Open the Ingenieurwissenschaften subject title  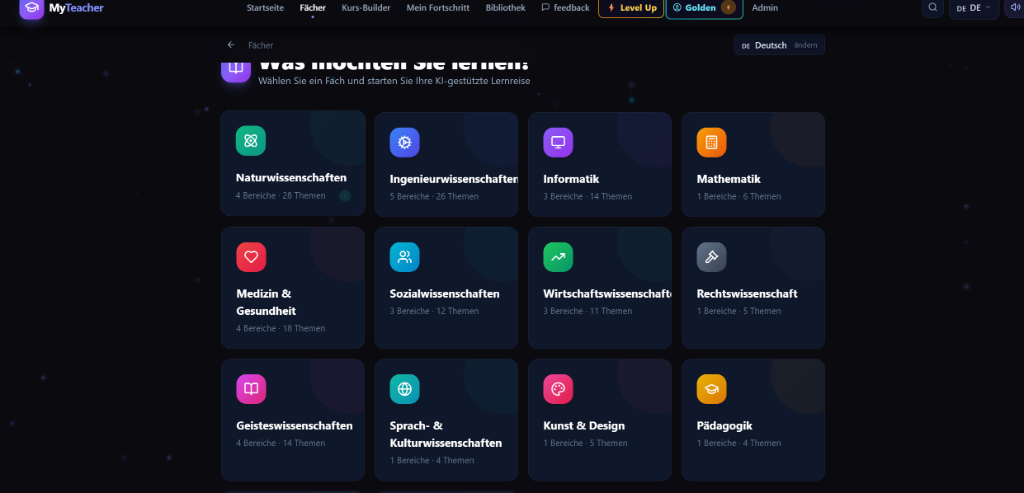tap(454, 179)
